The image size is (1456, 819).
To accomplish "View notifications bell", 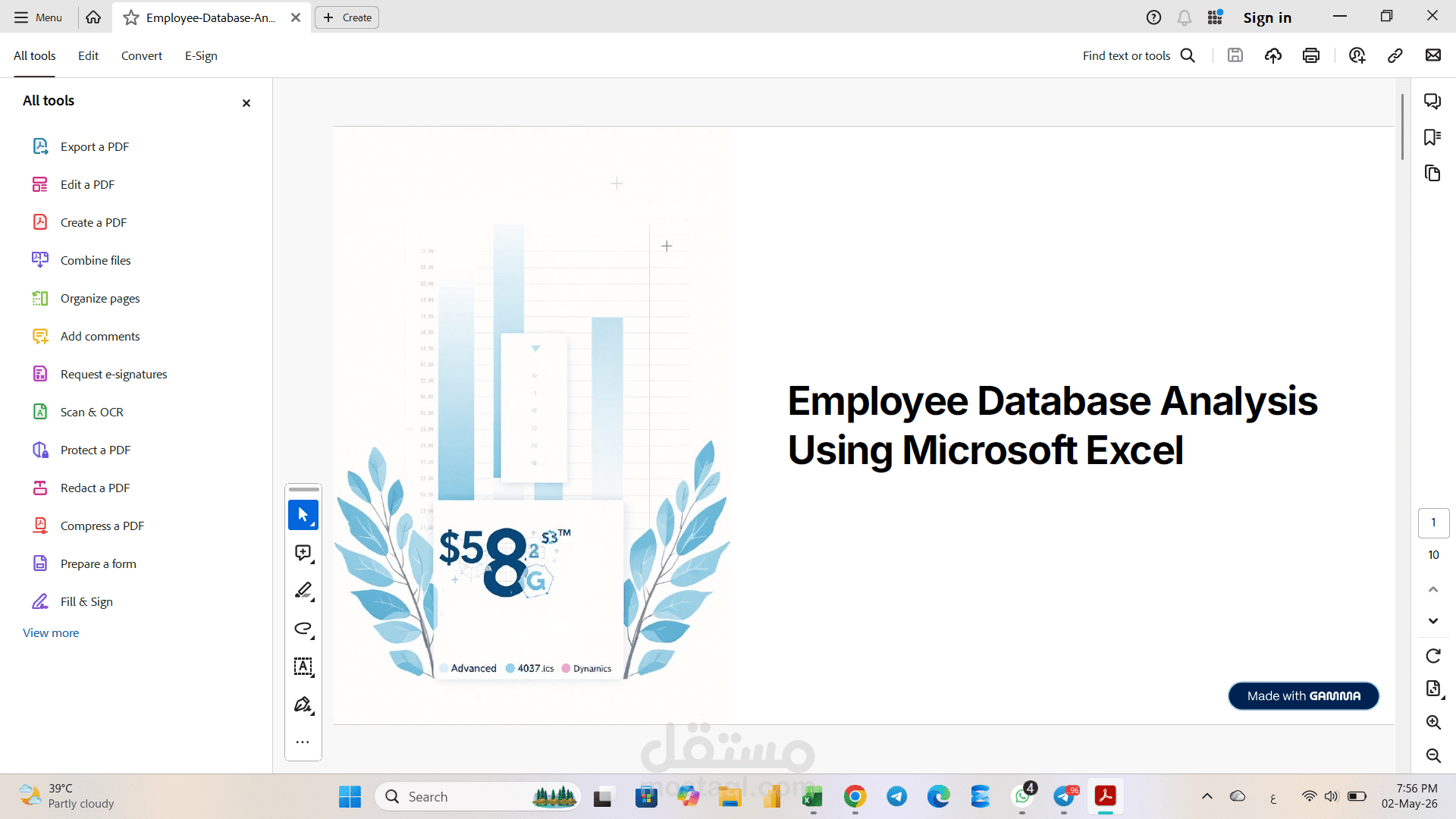I will [x=1184, y=17].
